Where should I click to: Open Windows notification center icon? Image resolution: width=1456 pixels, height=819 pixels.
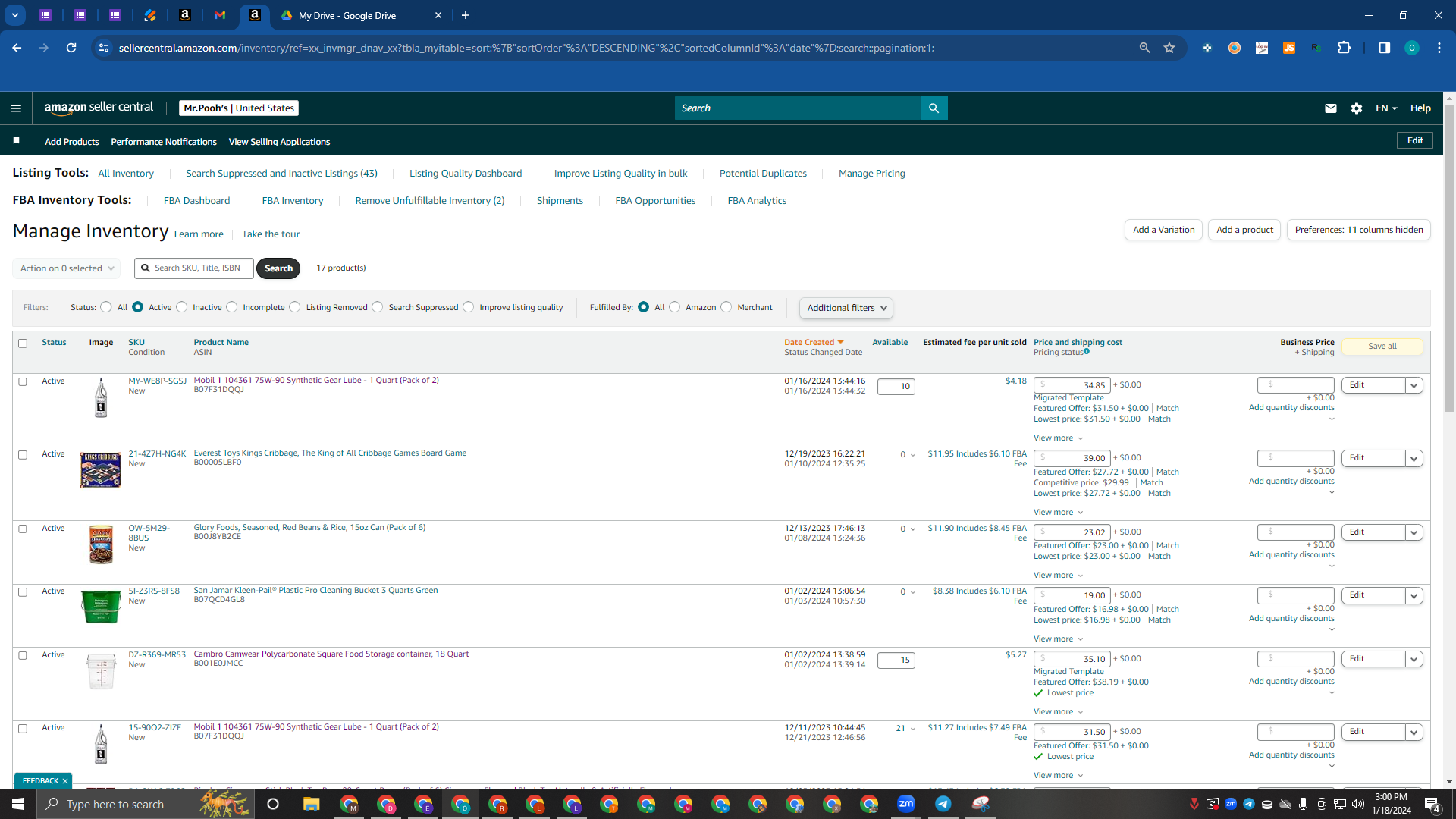pyautogui.click(x=1432, y=804)
